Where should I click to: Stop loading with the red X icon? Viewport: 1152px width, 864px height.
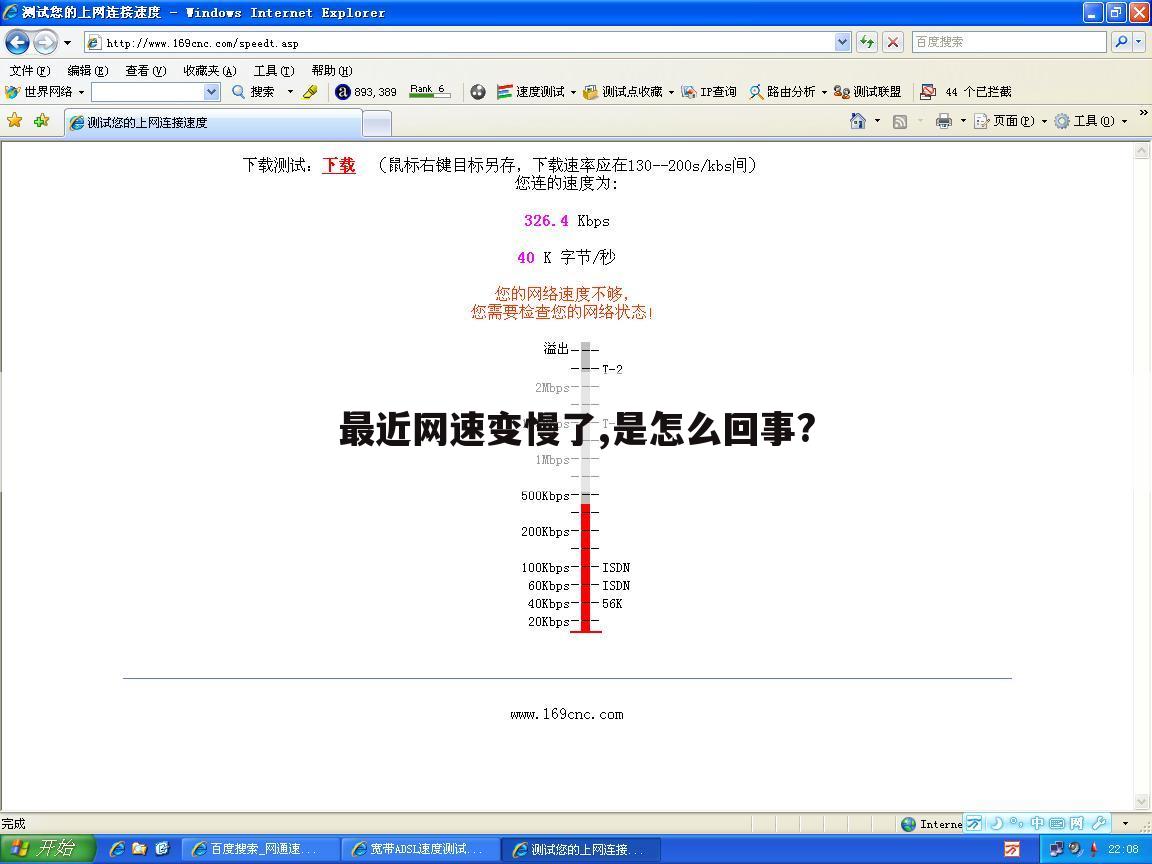[x=893, y=43]
